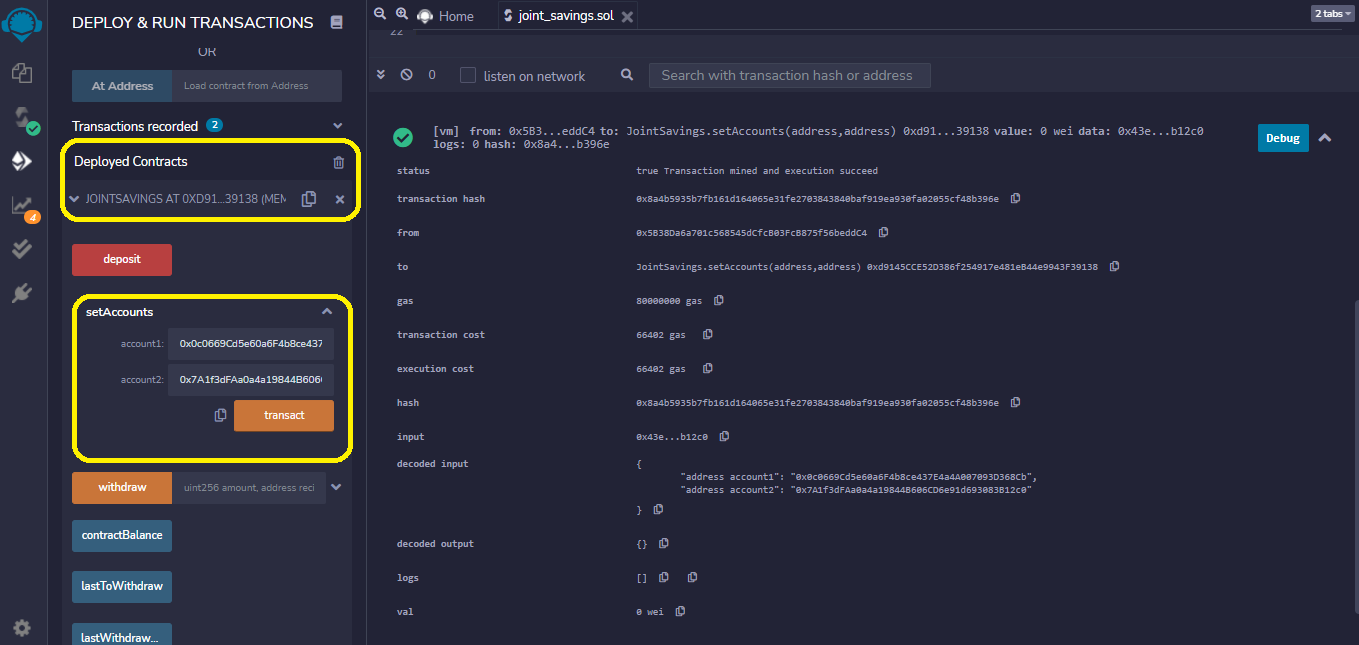Collapse the JointSavings contract instance
Viewport: 1359px width, 645px height.
coord(76,200)
